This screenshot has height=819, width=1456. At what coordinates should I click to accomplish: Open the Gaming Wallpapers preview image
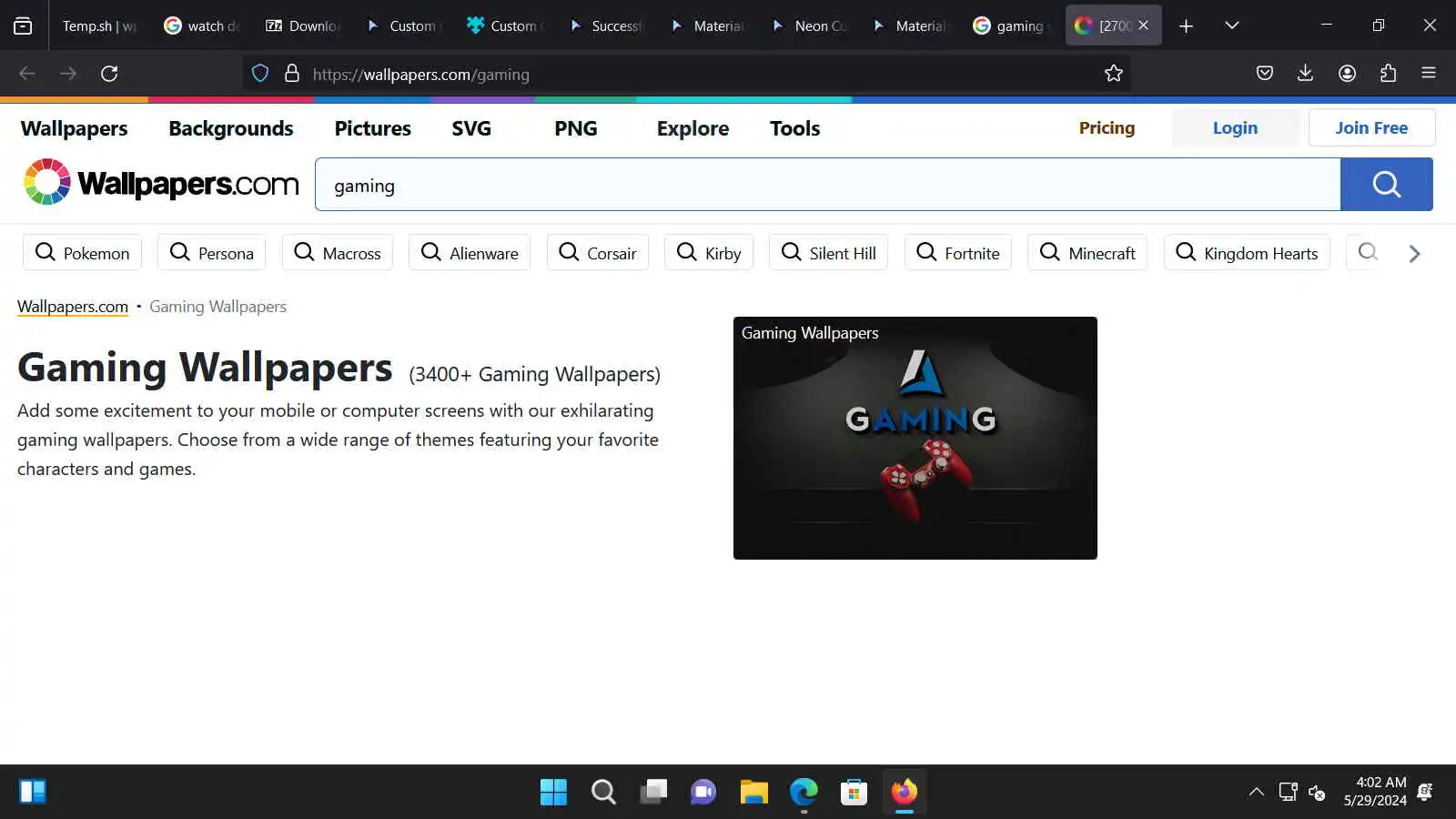click(915, 438)
